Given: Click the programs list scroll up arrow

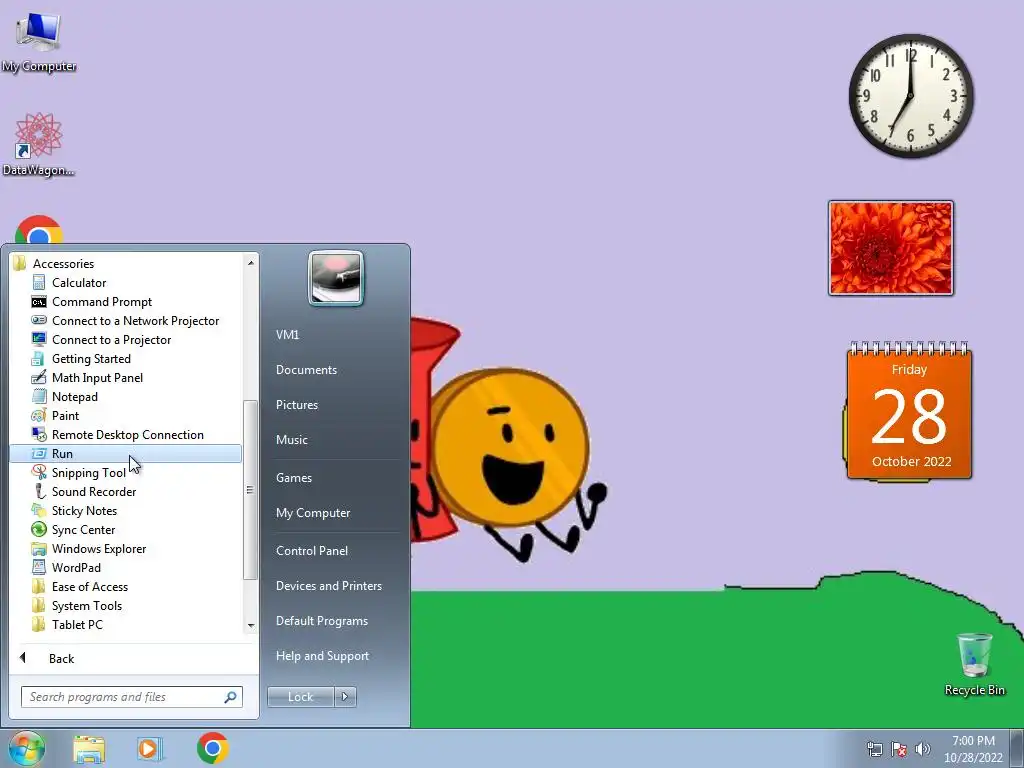Looking at the screenshot, I should (x=250, y=263).
